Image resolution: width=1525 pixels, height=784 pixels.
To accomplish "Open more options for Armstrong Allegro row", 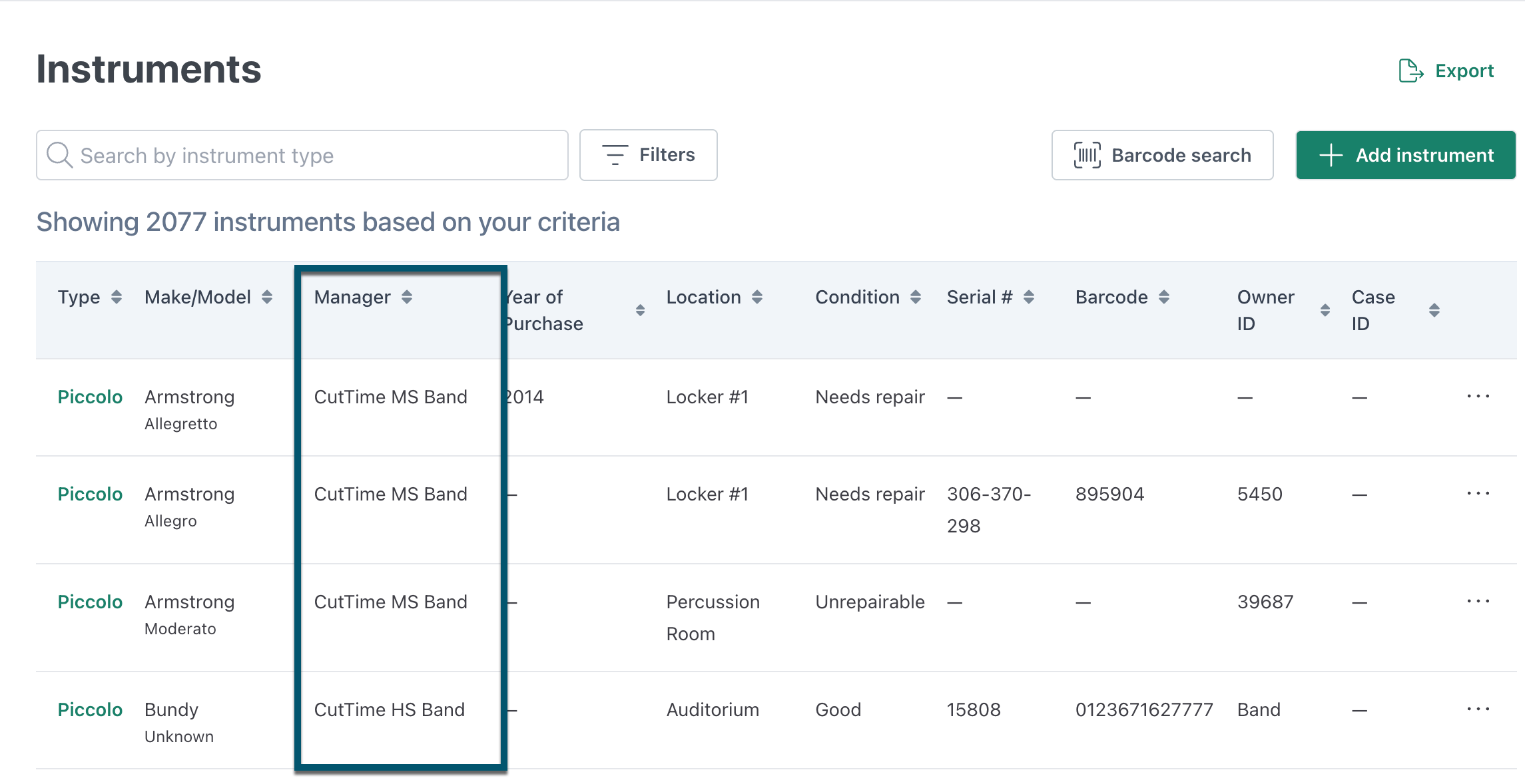I will [x=1478, y=494].
